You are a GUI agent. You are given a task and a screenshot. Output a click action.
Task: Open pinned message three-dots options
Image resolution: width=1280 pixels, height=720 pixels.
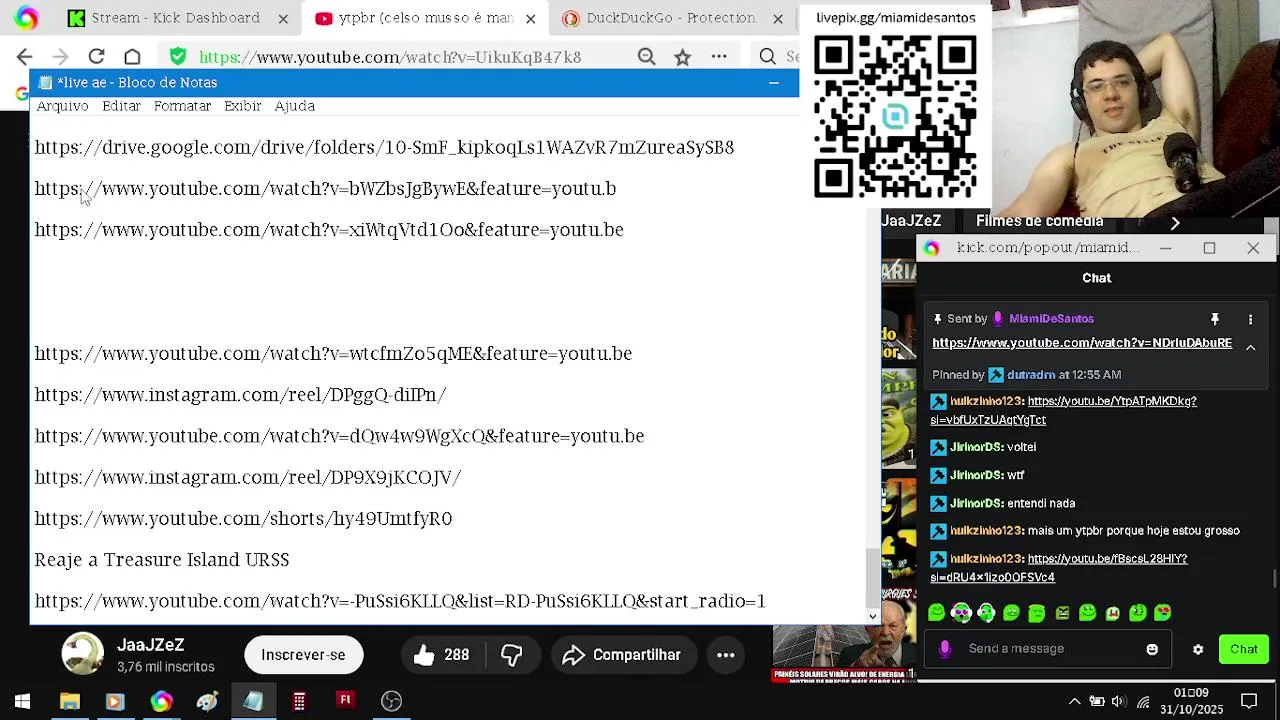point(1250,319)
